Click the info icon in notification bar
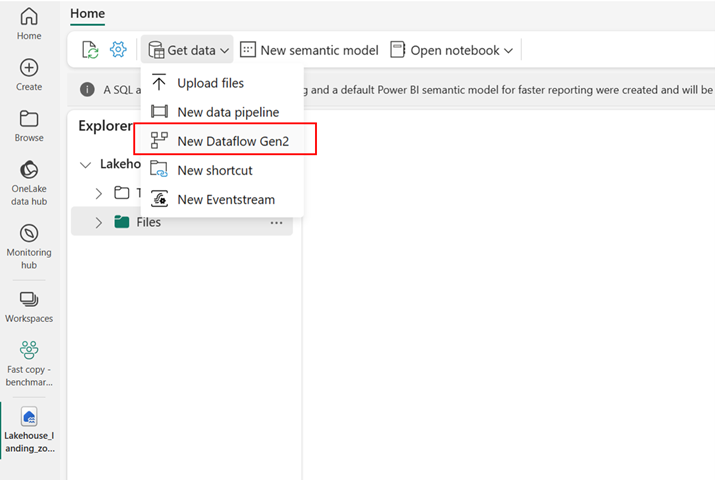 pos(87,89)
